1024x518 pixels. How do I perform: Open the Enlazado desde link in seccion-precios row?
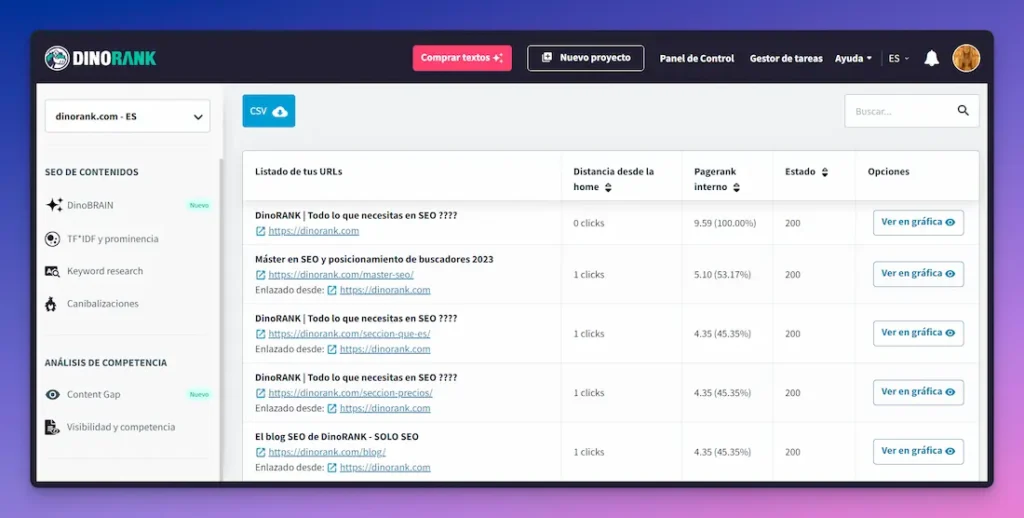point(385,408)
